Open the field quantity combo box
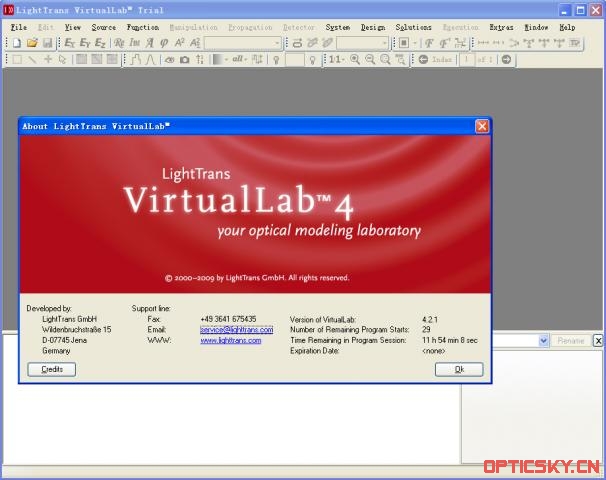The height and width of the screenshot is (480, 606). tap(243, 43)
